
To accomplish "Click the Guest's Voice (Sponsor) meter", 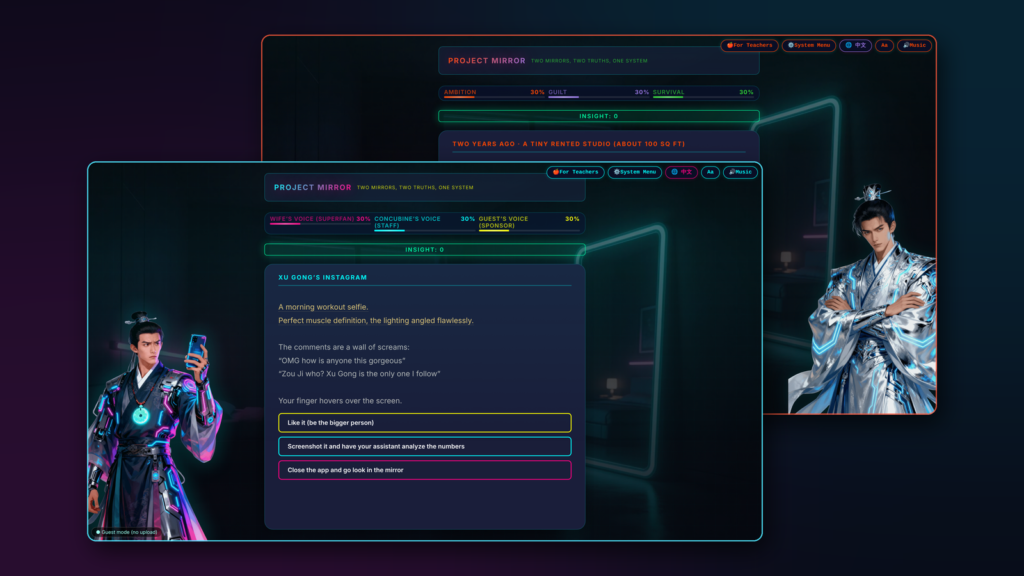I will click(x=529, y=223).
